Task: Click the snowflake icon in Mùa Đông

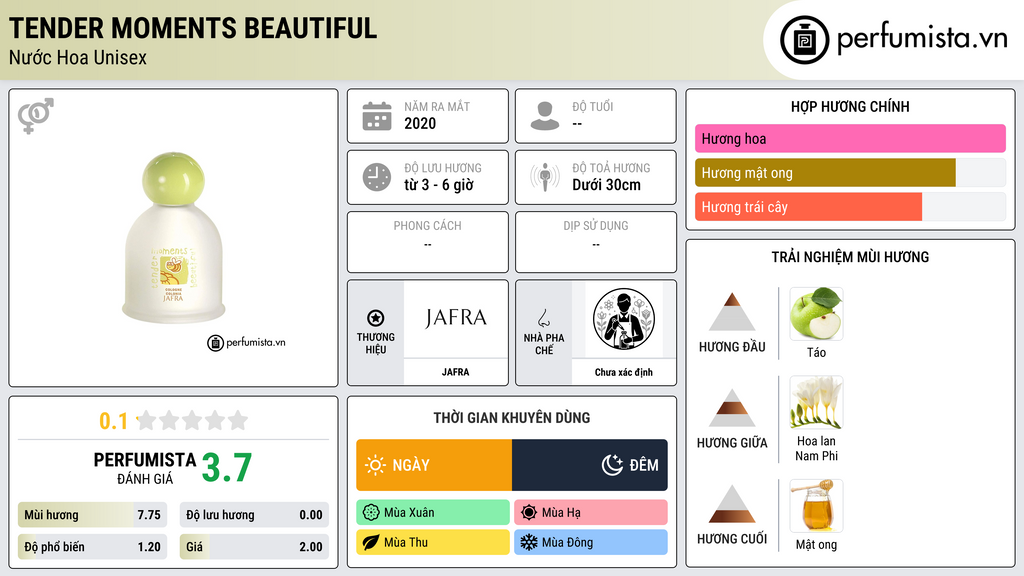Action: point(529,542)
